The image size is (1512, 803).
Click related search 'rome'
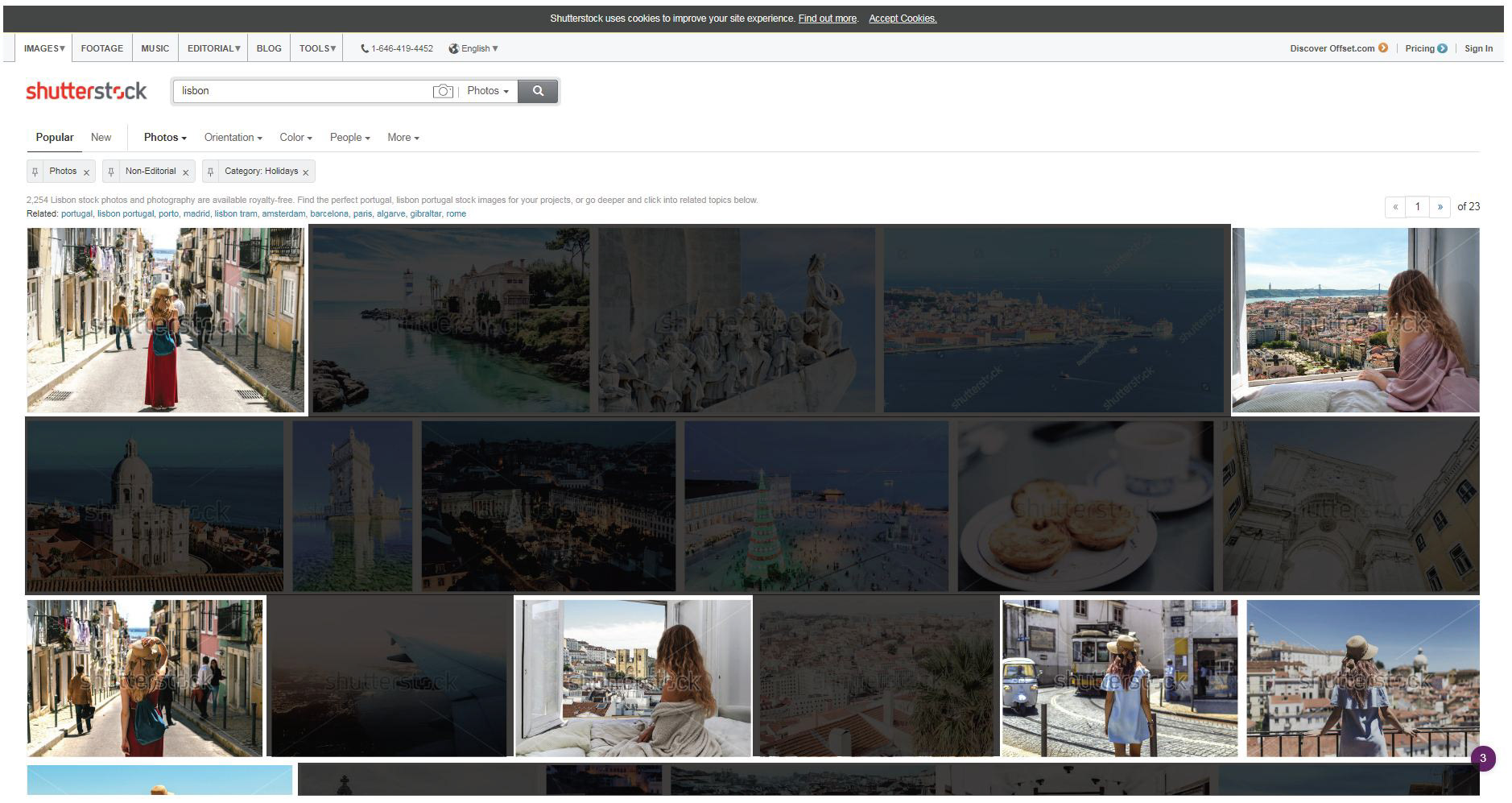point(456,213)
